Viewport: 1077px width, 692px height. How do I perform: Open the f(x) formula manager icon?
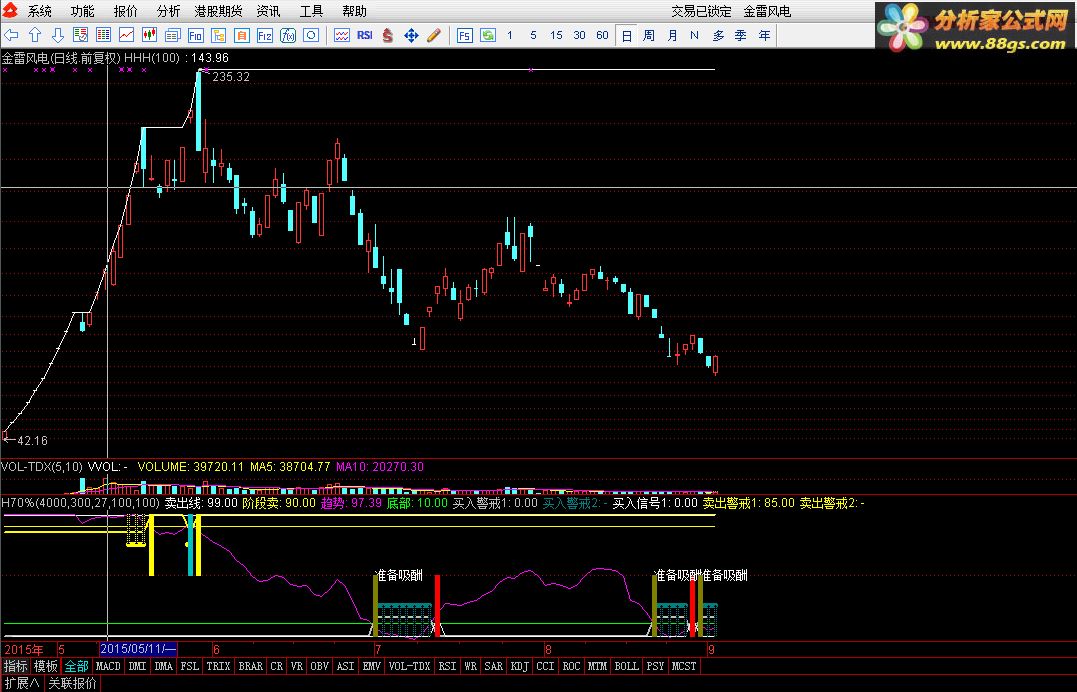288,35
